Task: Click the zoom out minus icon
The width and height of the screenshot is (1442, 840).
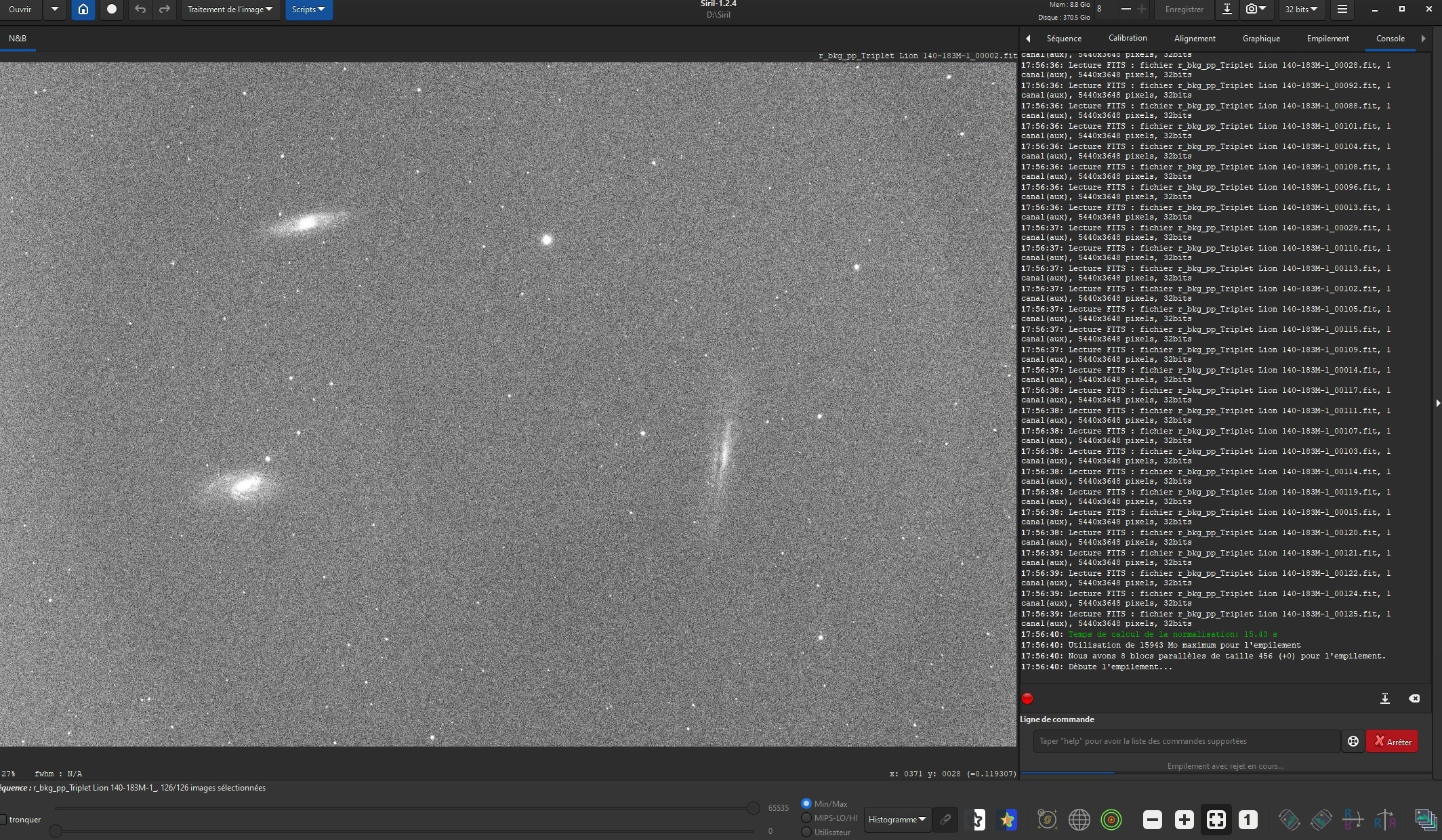Action: [1152, 820]
